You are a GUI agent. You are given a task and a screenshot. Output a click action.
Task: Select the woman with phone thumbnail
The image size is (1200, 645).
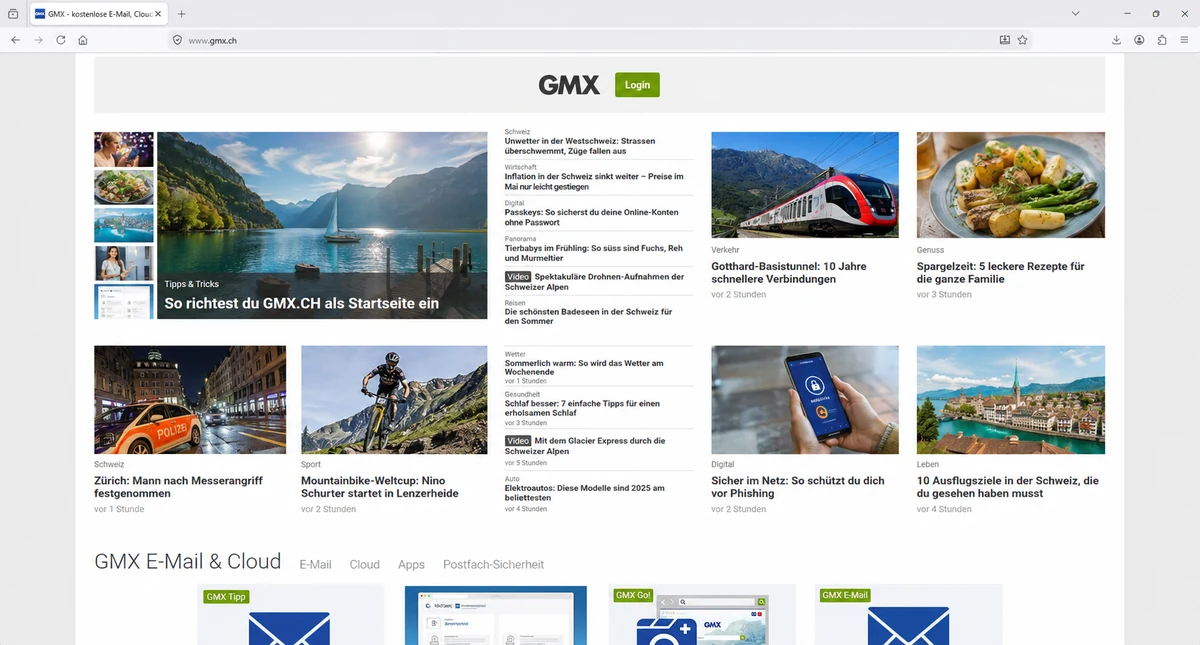124,149
